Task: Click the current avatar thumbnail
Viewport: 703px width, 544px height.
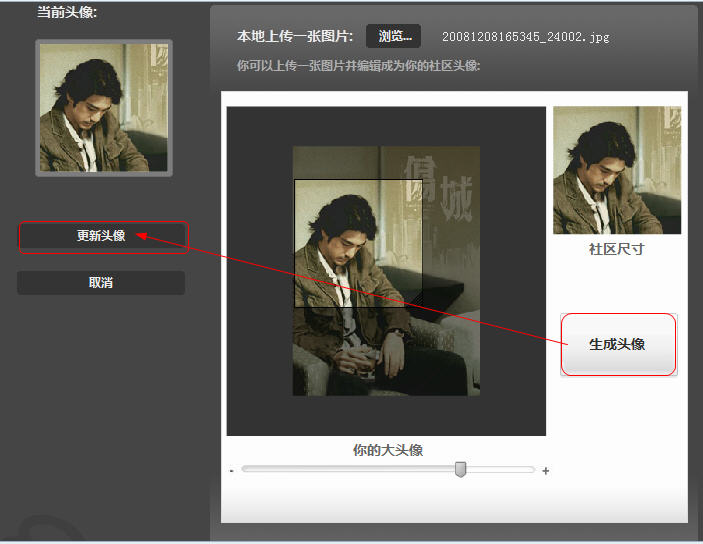Action: [x=104, y=108]
